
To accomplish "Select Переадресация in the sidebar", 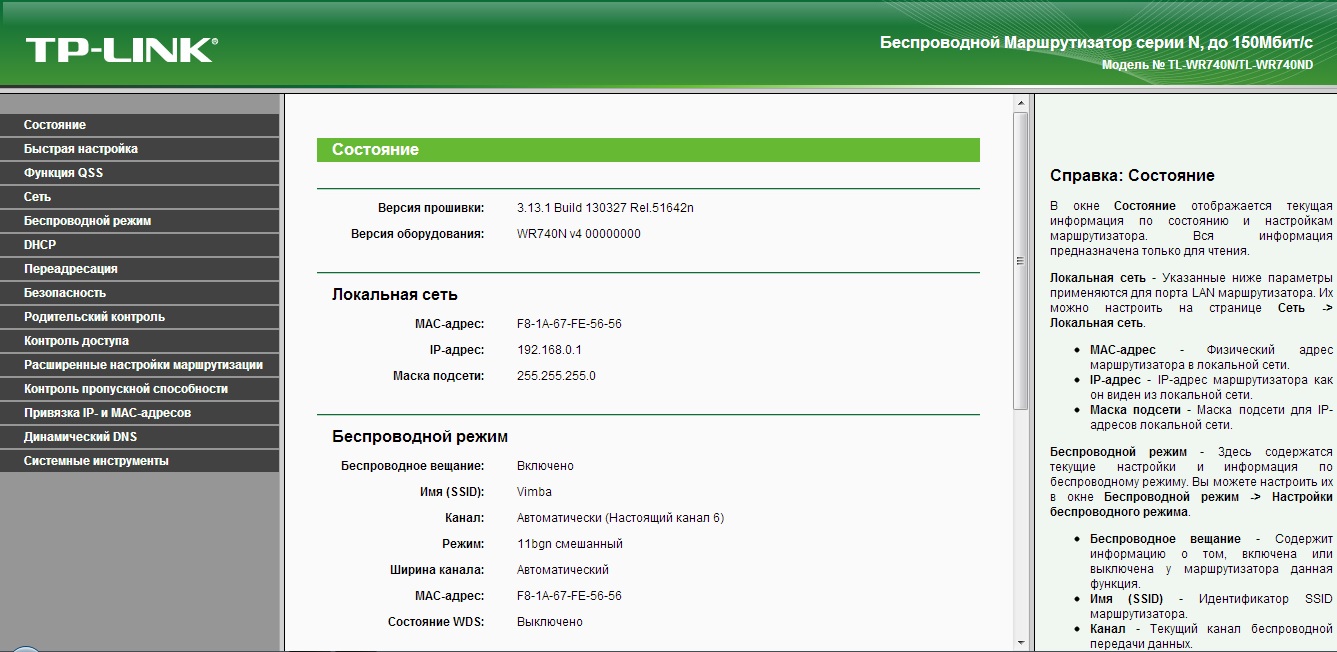I will (139, 269).
